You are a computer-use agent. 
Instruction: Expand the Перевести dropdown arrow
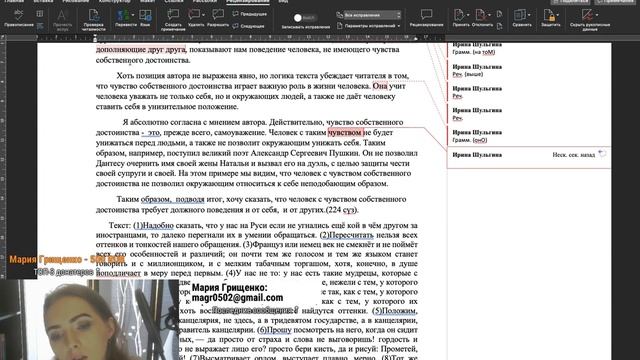pos(132,16)
